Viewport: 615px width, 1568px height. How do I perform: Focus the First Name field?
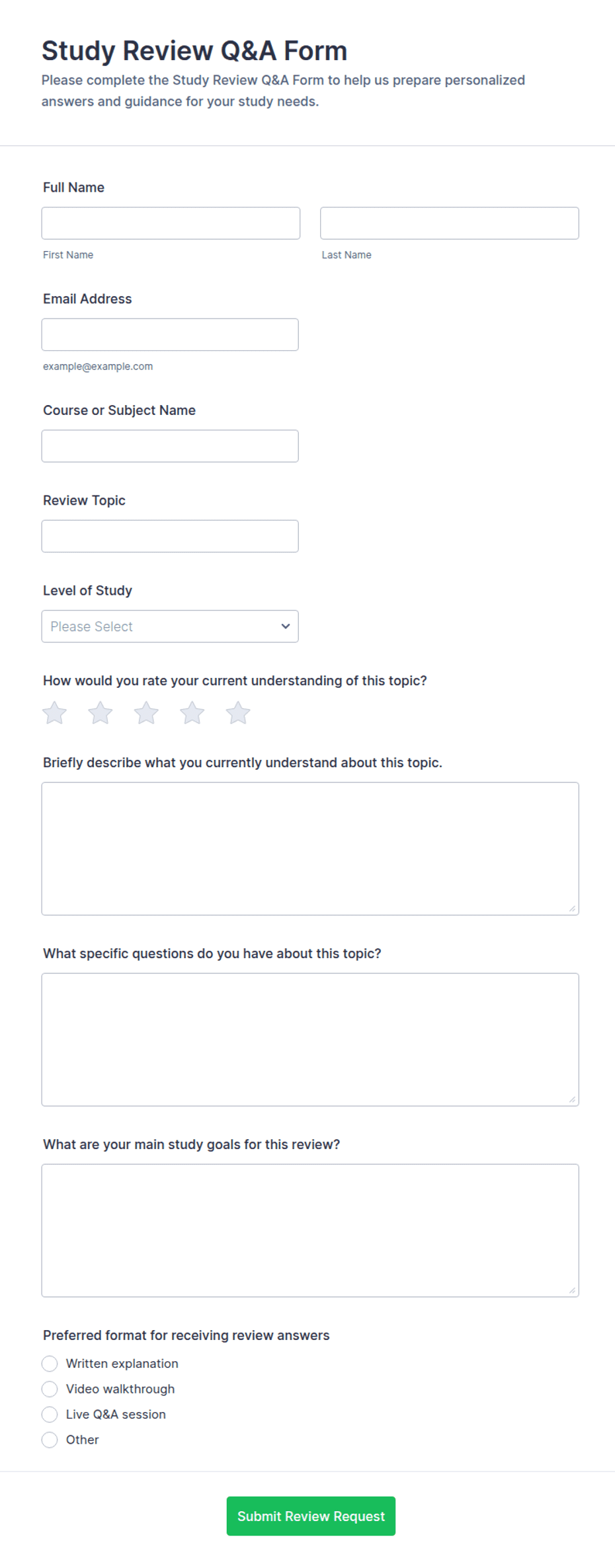[171, 223]
